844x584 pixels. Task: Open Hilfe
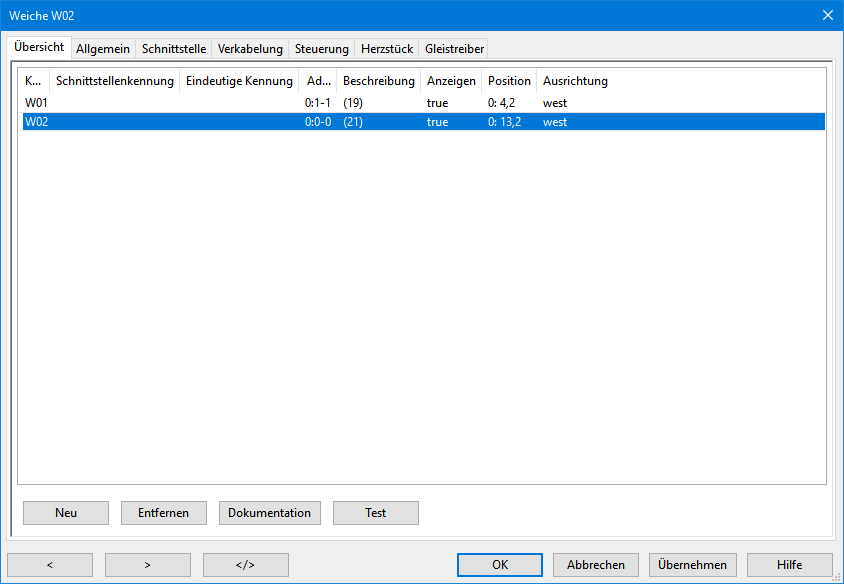789,565
